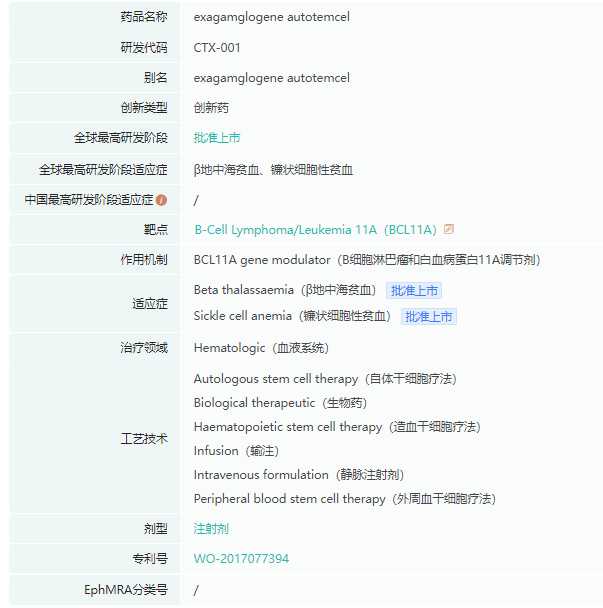Click Infusion (输注) entry
This screenshot has width=603, height=608.
tap(236, 451)
